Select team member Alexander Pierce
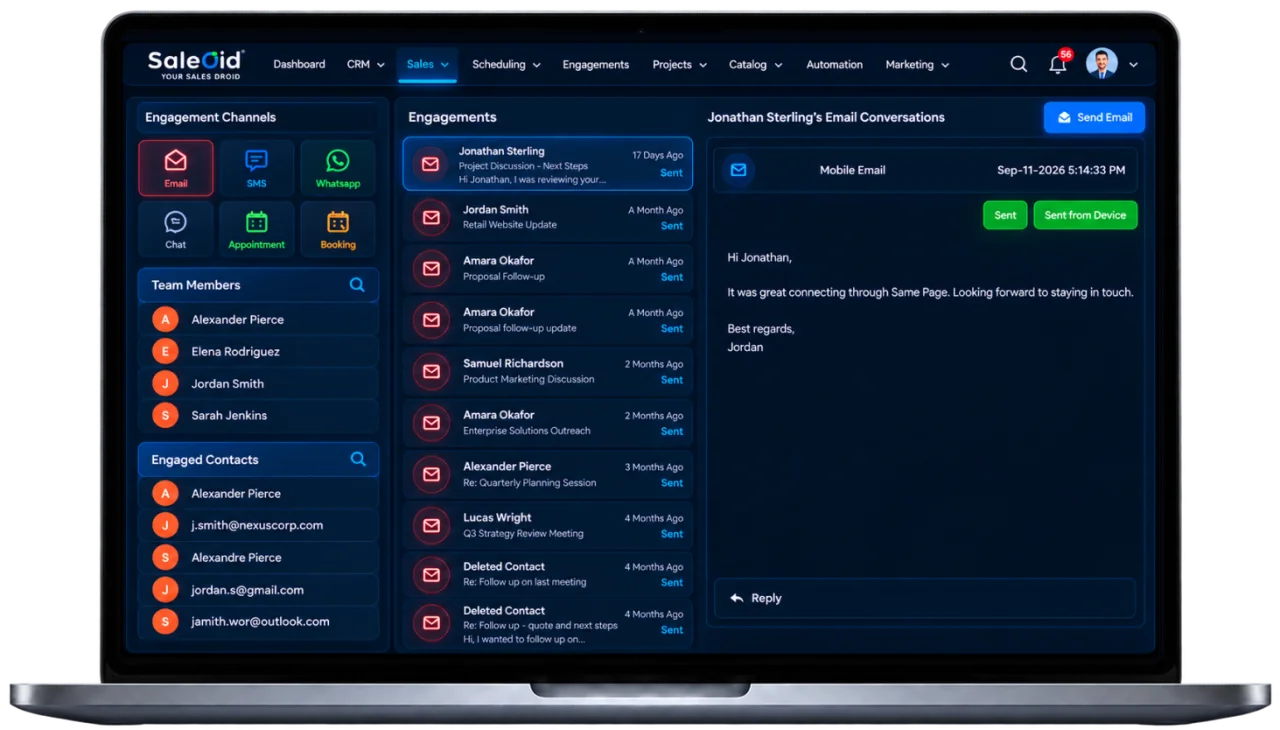This screenshot has height=730, width=1280. click(x=258, y=319)
